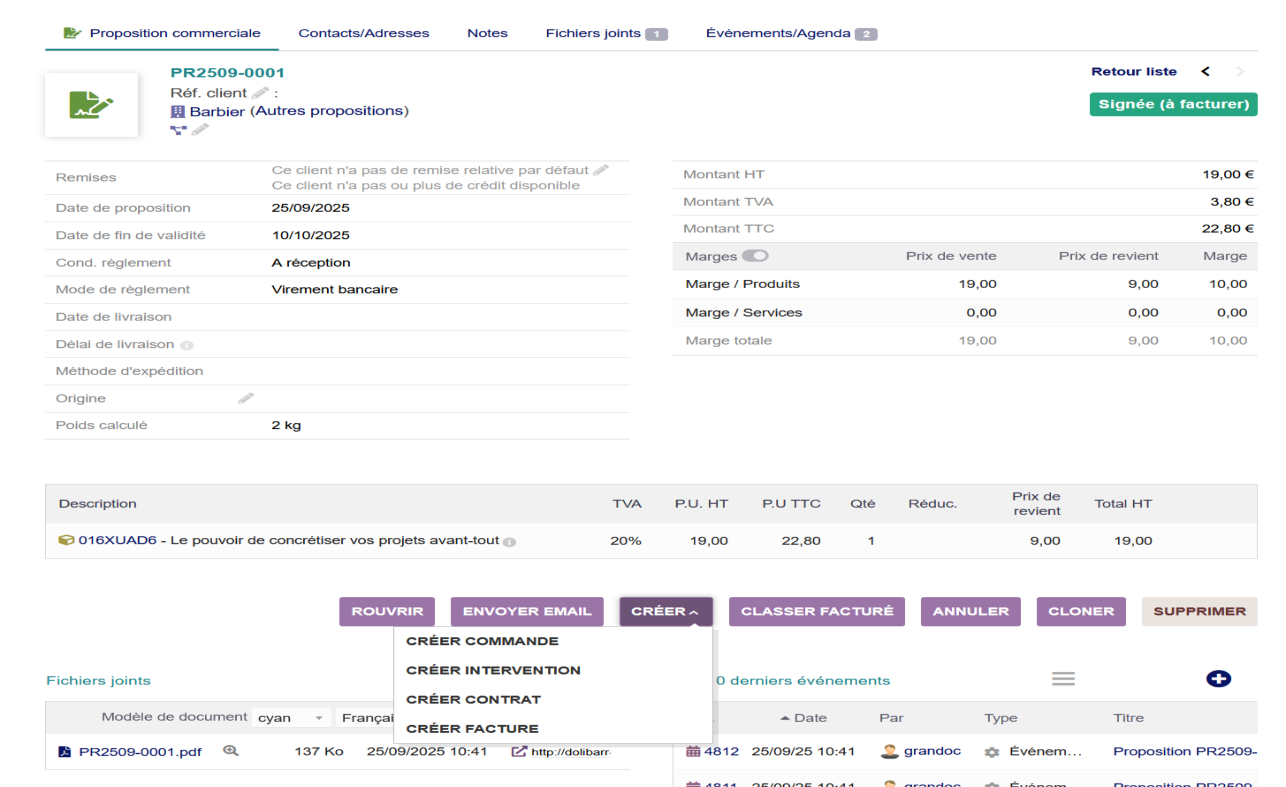Choose CRÉER COMMANDE menu entry
This screenshot has height=787, width=1286.
[x=482, y=642]
